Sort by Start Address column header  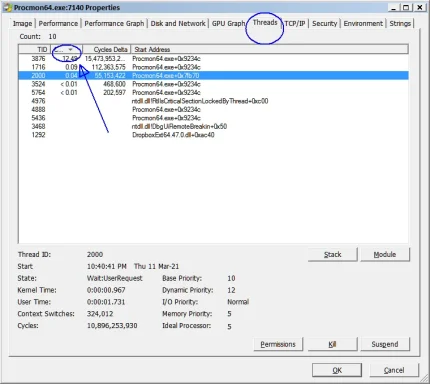pyautogui.click(x=269, y=49)
